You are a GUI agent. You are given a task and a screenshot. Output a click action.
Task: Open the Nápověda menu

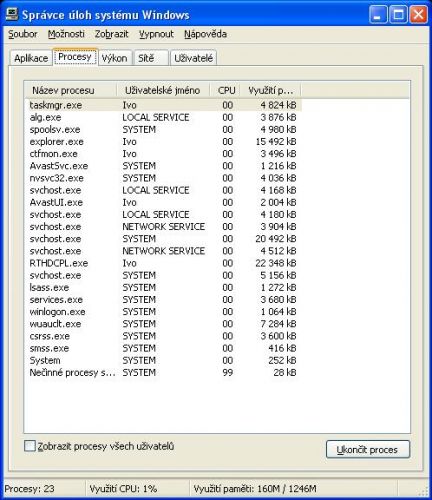(205, 34)
